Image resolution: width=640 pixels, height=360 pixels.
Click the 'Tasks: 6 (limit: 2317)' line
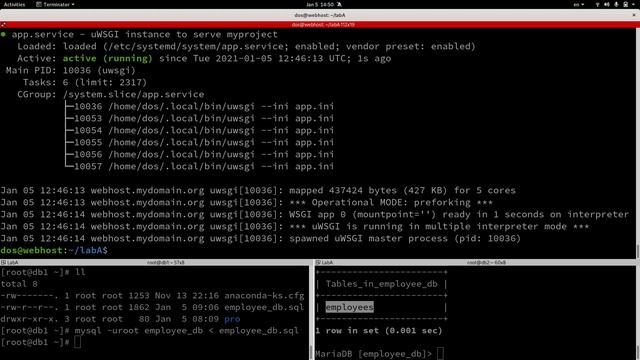coord(85,82)
